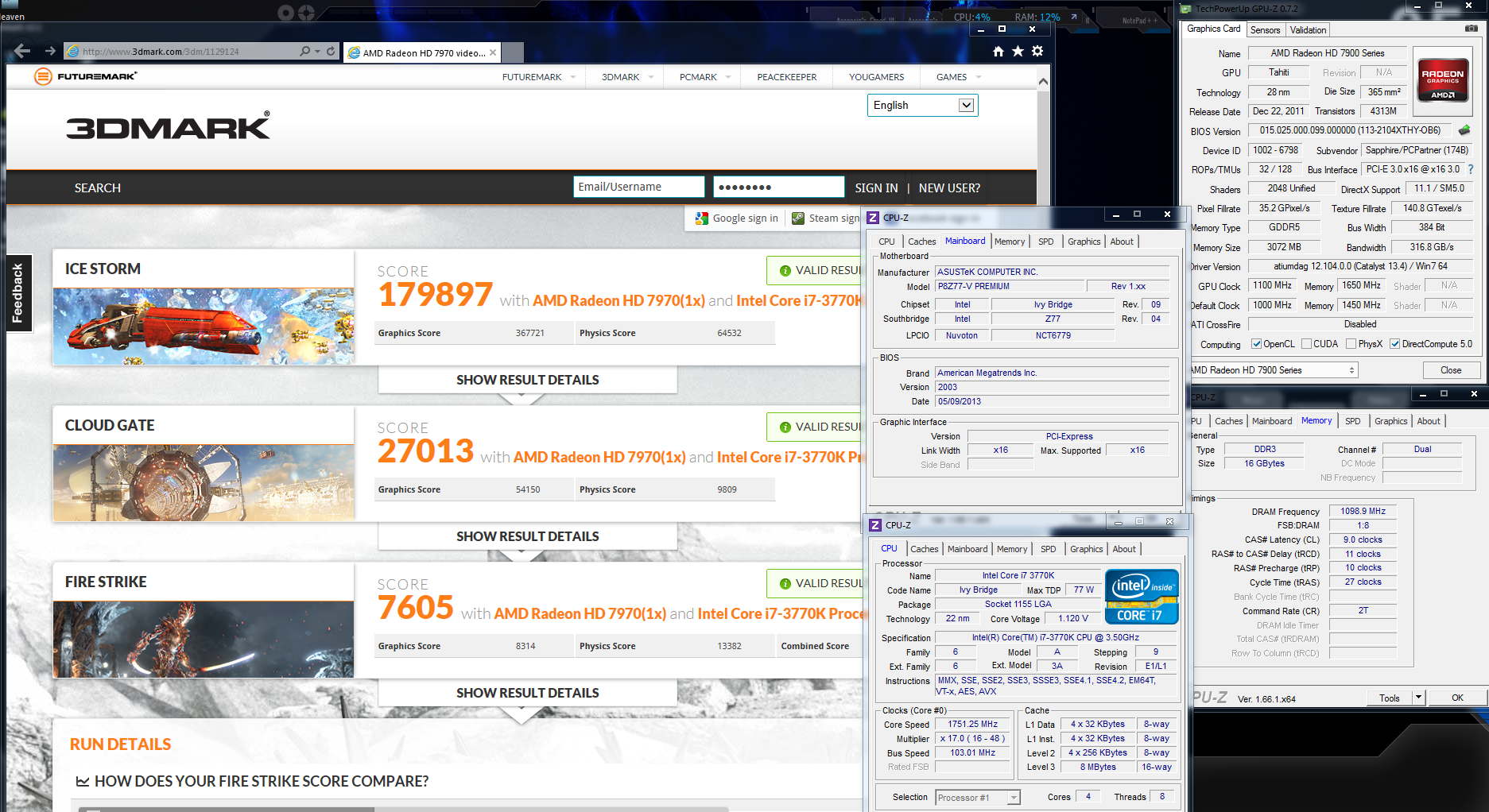Expand the 3DMARK menu dropdown
This screenshot has height=812, width=1489.
(x=651, y=77)
